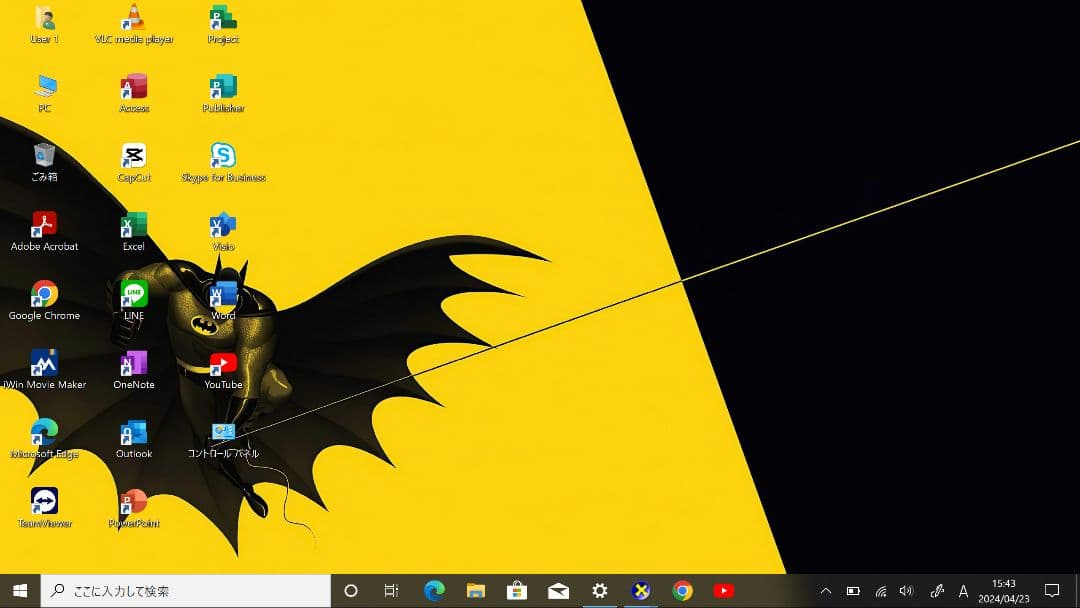Expand hidden icons in the system tray
This screenshot has height=608, width=1080.
(825, 590)
